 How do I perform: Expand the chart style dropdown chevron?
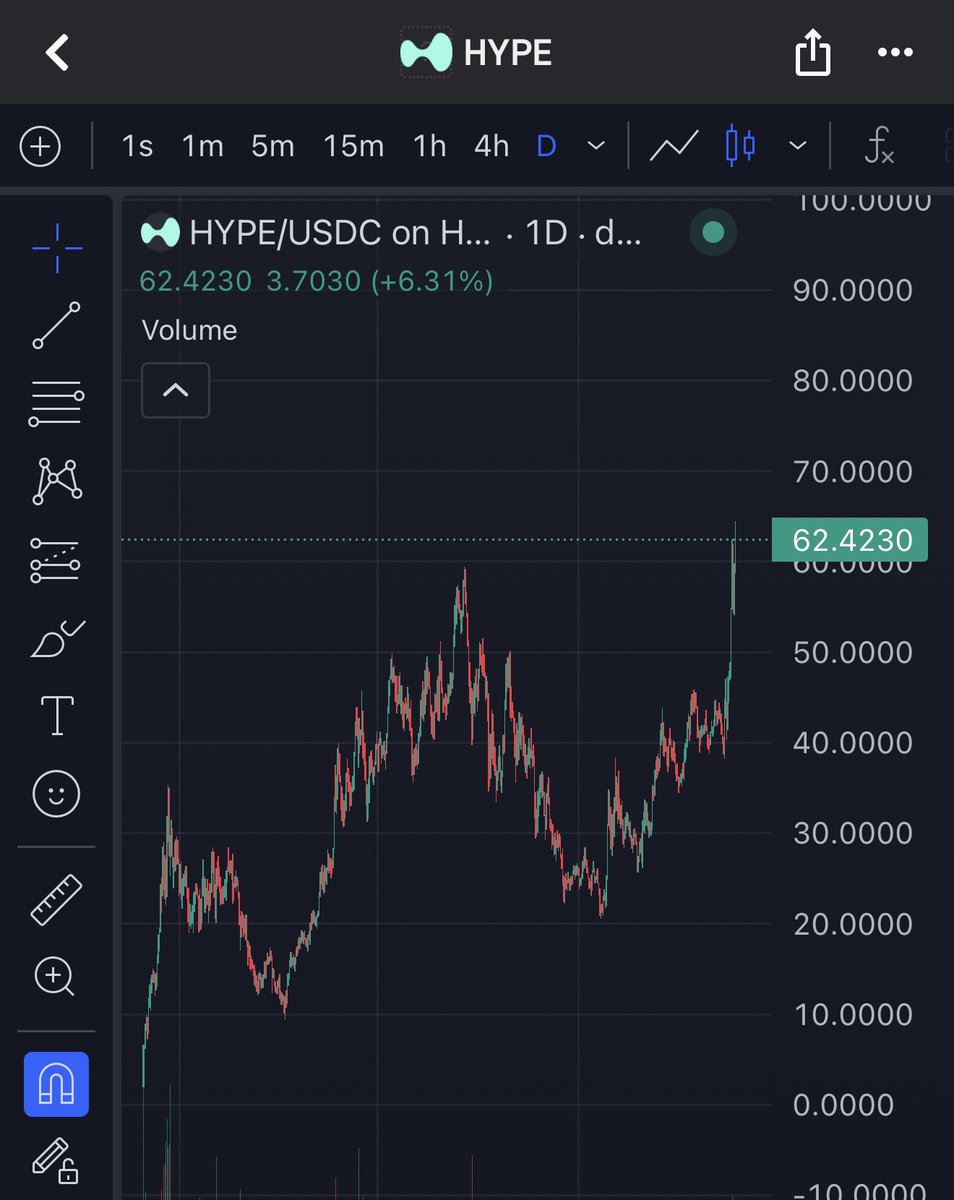tap(797, 146)
